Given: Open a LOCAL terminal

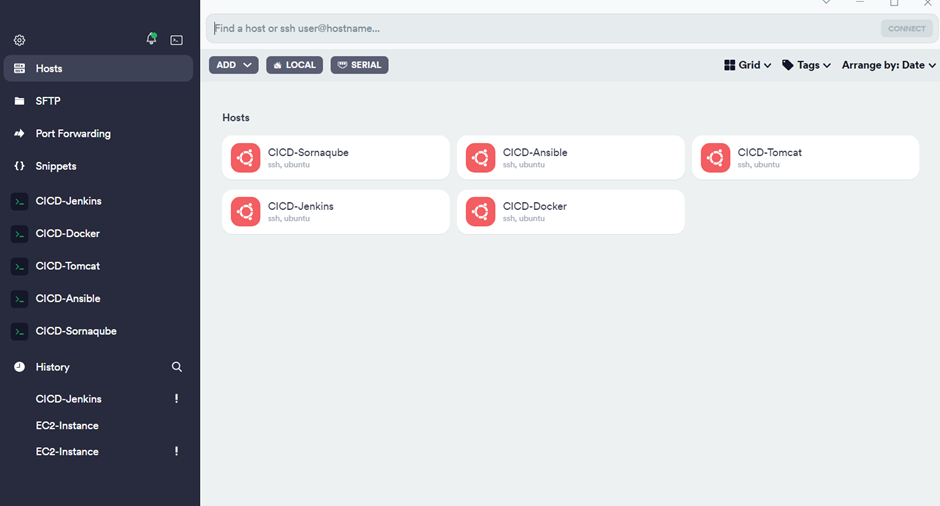Looking at the screenshot, I should point(294,65).
